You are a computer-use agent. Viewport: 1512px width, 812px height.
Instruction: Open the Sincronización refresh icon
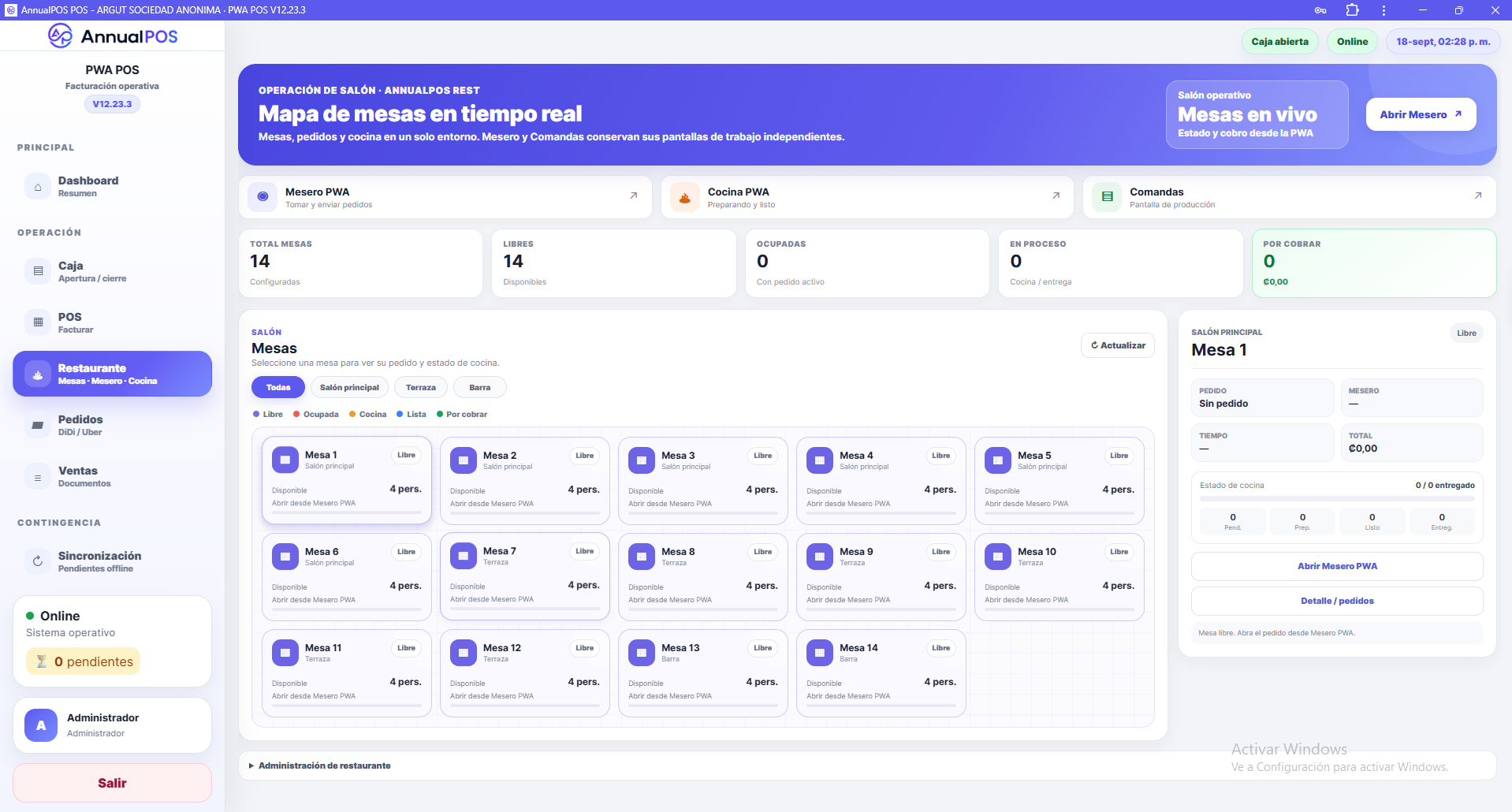[38, 561]
